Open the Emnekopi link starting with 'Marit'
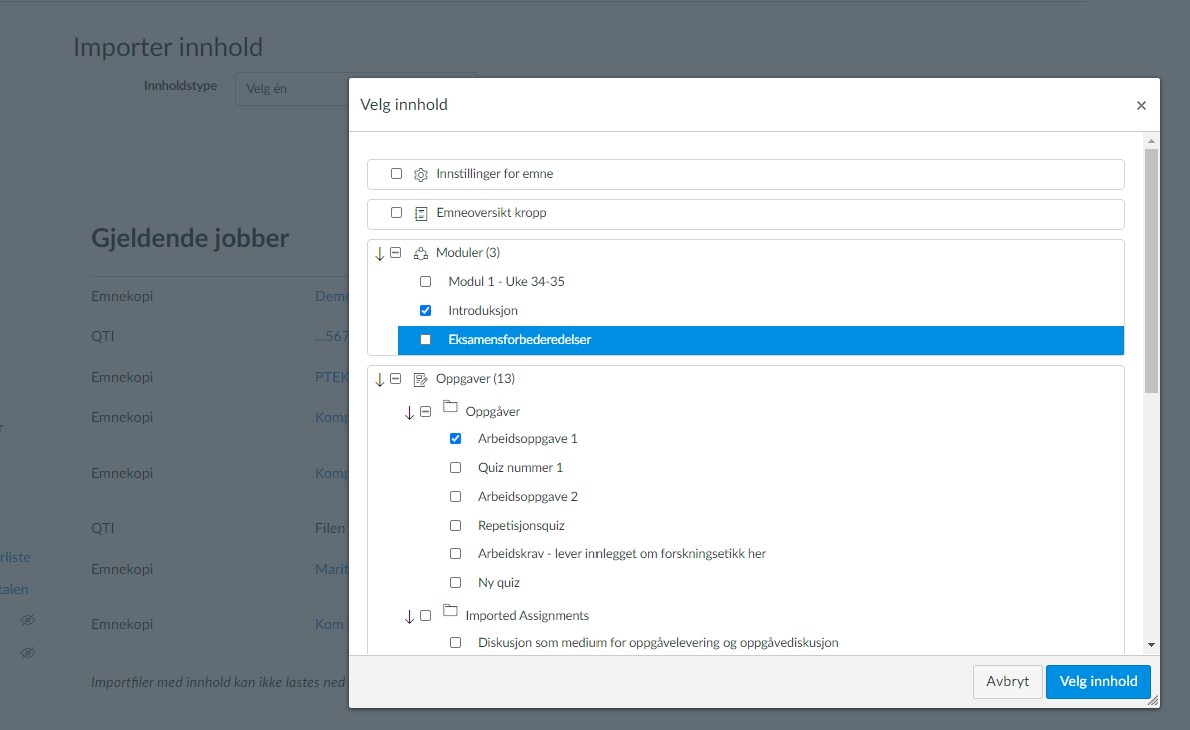The height and width of the screenshot is (730, 1190). pyautogui.click(x=332, y=569)
